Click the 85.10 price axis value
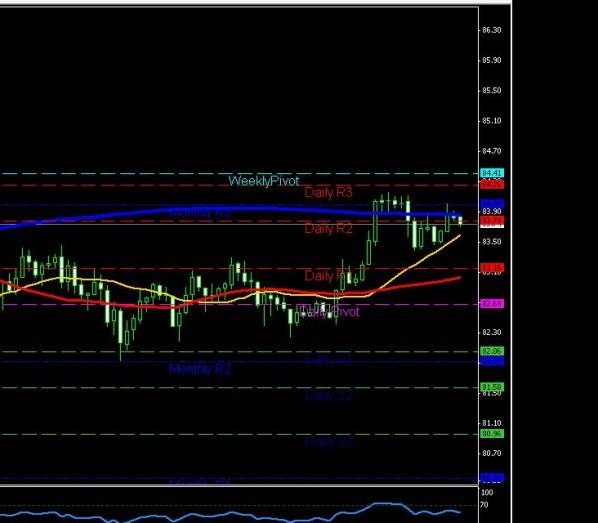 [492, 121]
